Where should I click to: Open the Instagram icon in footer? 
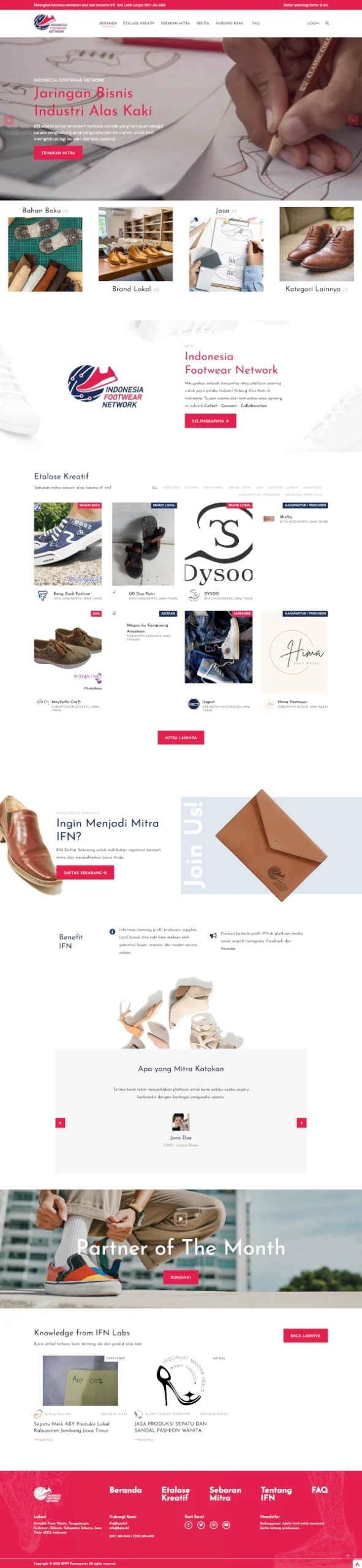[214, 1525]
